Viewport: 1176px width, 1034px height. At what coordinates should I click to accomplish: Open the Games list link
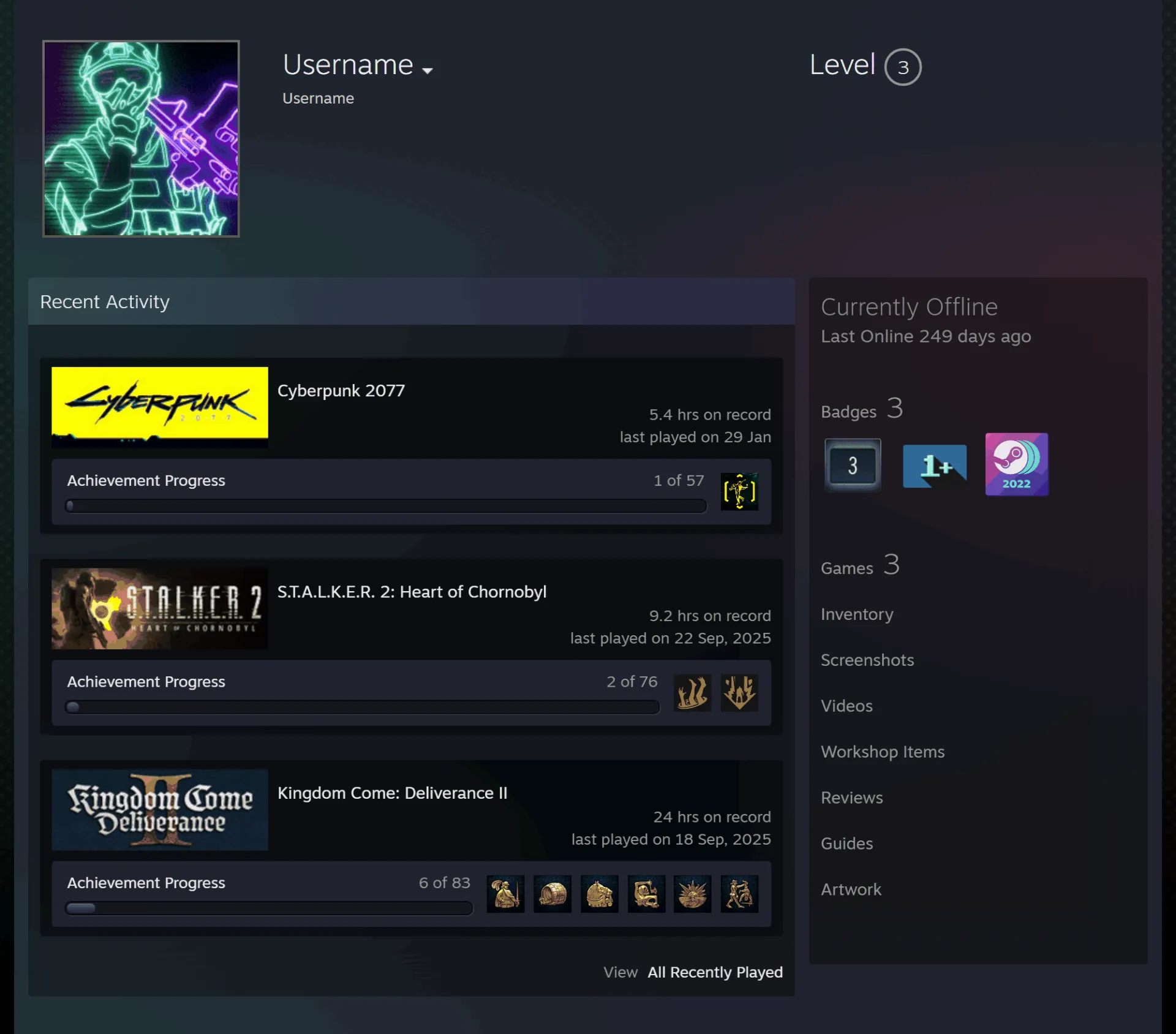coord(860,565)
